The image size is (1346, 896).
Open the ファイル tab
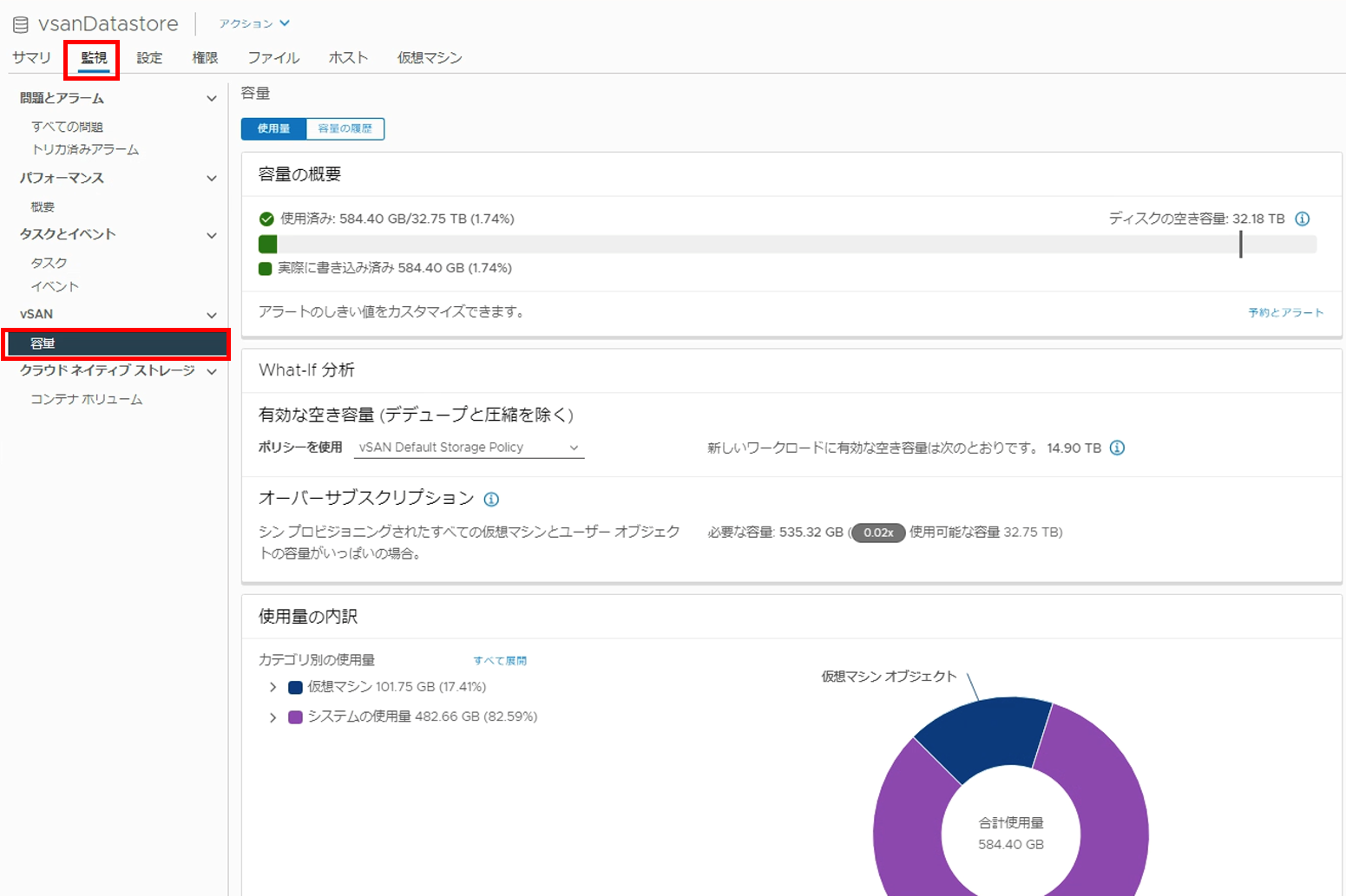[273, 58]
